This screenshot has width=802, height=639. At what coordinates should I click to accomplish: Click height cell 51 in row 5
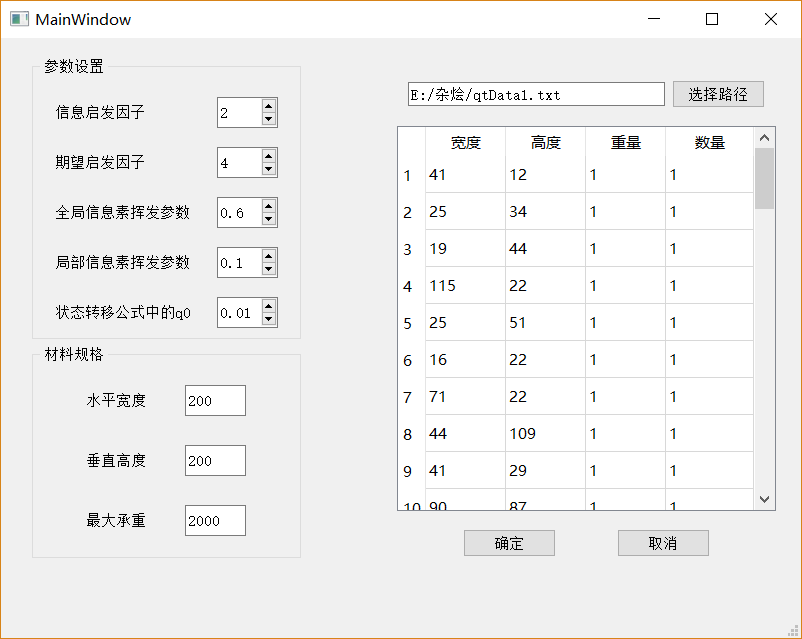546,322
